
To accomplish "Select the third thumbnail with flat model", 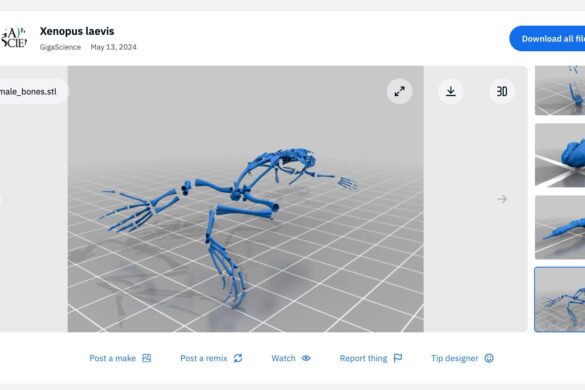I will point(560,227).
